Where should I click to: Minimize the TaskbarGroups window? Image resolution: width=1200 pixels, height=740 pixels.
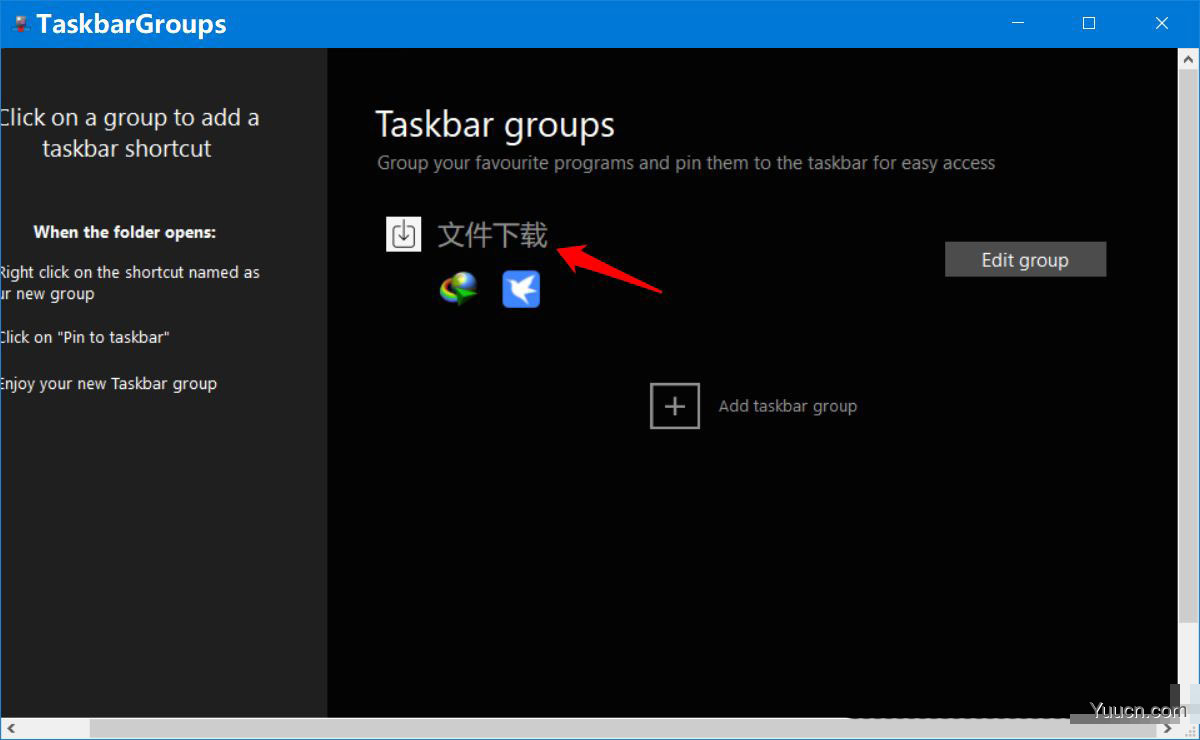coord(1018,23)
